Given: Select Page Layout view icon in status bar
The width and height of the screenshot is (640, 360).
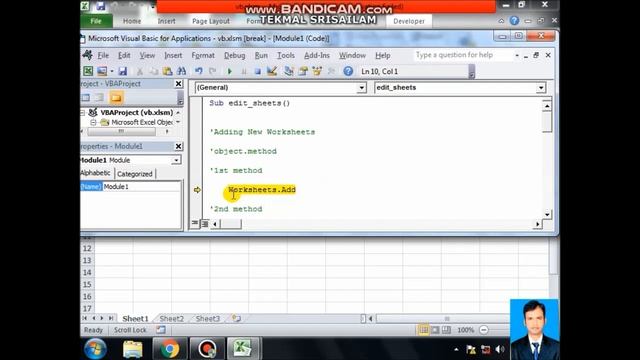Looking at the screenshot, I should coord(435,329).
